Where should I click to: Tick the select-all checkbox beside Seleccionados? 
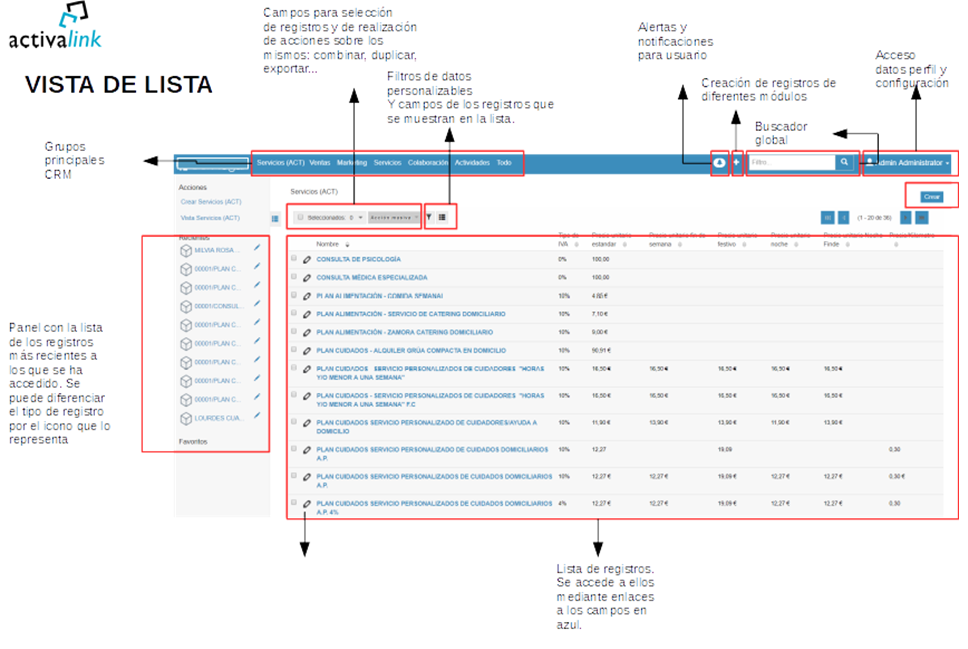point(301,217)
